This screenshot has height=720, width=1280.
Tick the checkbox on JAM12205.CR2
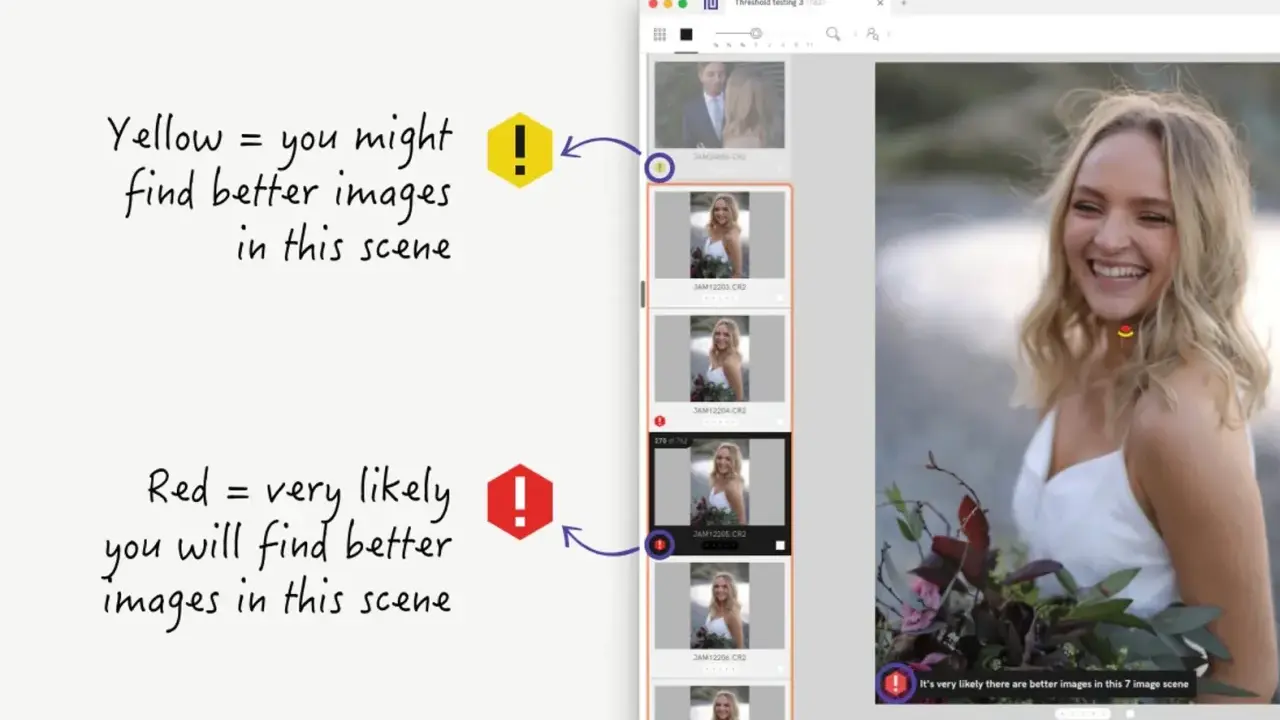[x=780, y=545]
